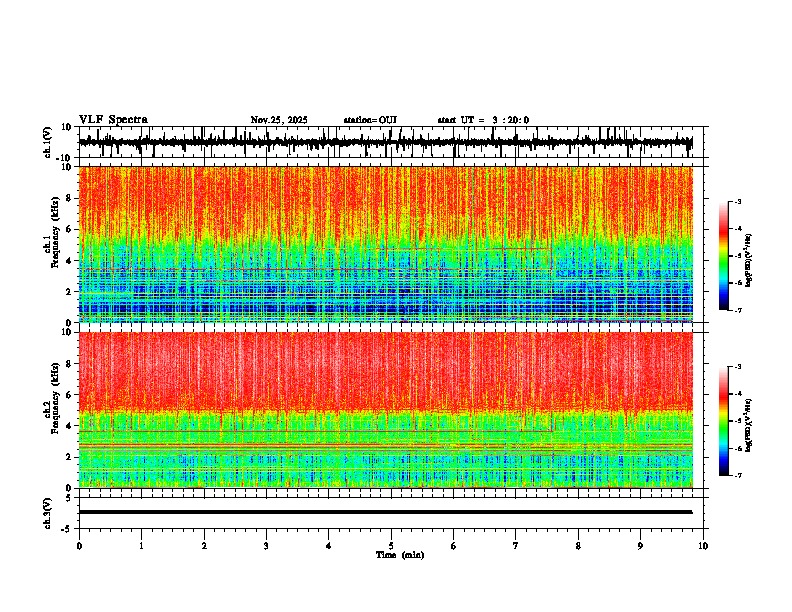Click the ch.1 colorbar log(PSD) unit label
792x612 pixels.
click(x=749, y=261)
